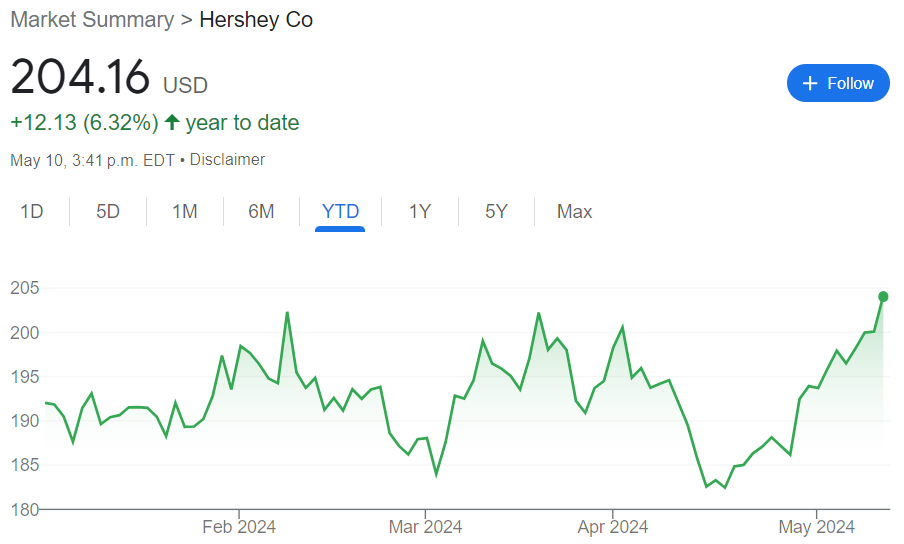Choose the 5Y time range tab

[496, 211]
